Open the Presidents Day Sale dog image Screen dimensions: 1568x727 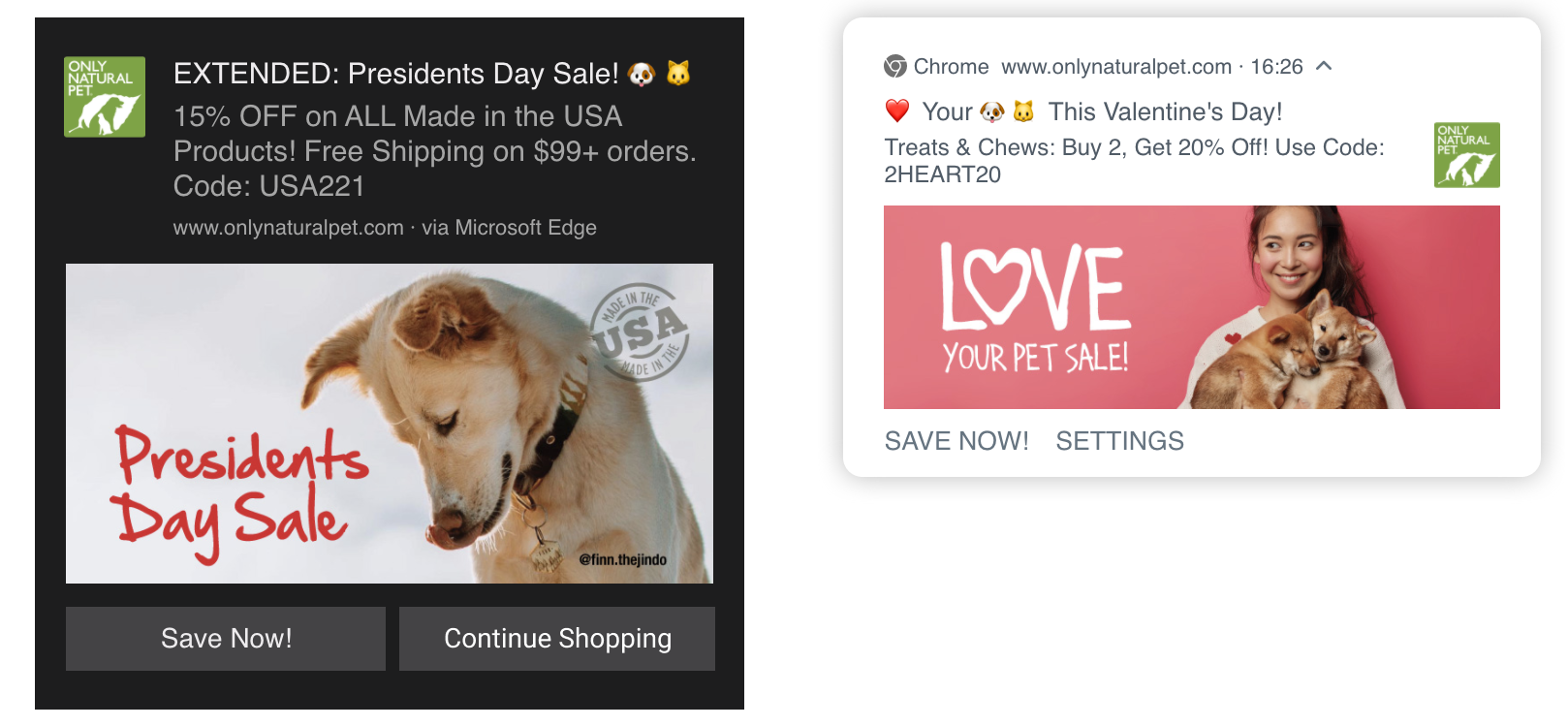tap(389, 424)
